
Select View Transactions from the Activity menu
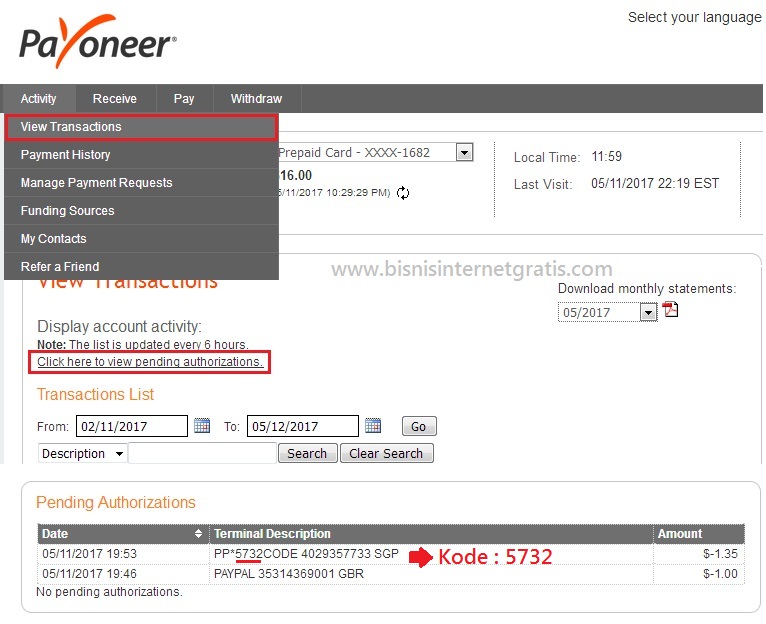point(141,127)
